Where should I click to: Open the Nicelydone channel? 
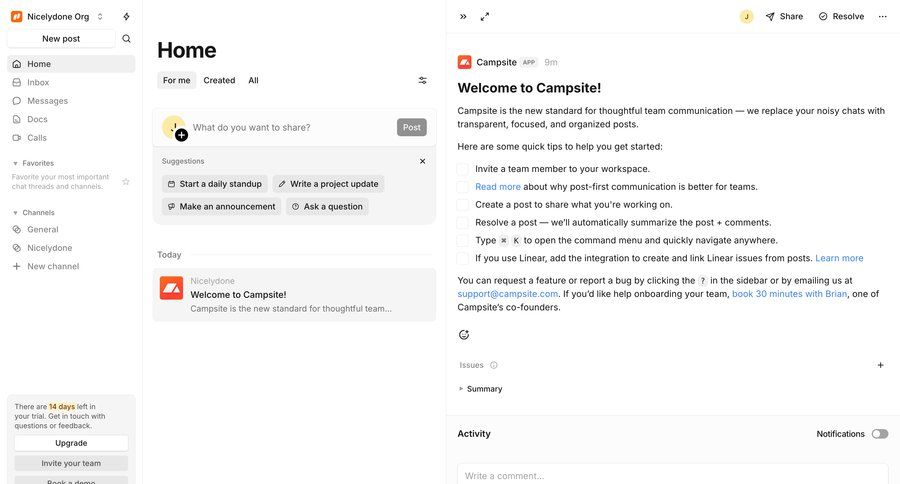pyautogui.click(x=71, y=247)
